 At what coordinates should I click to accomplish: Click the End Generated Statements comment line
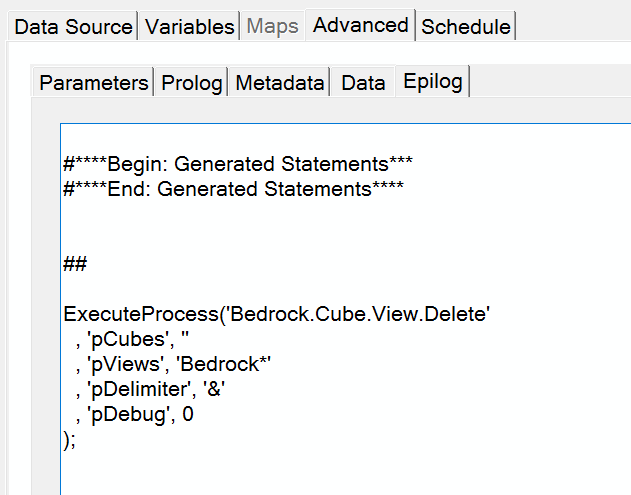233,188
